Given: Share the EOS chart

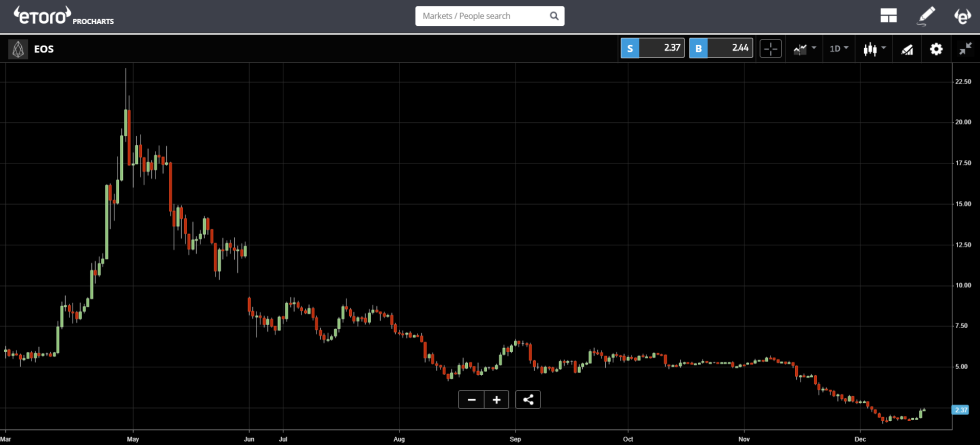Looking at the screenshot, I should click(x=528, y=400).
